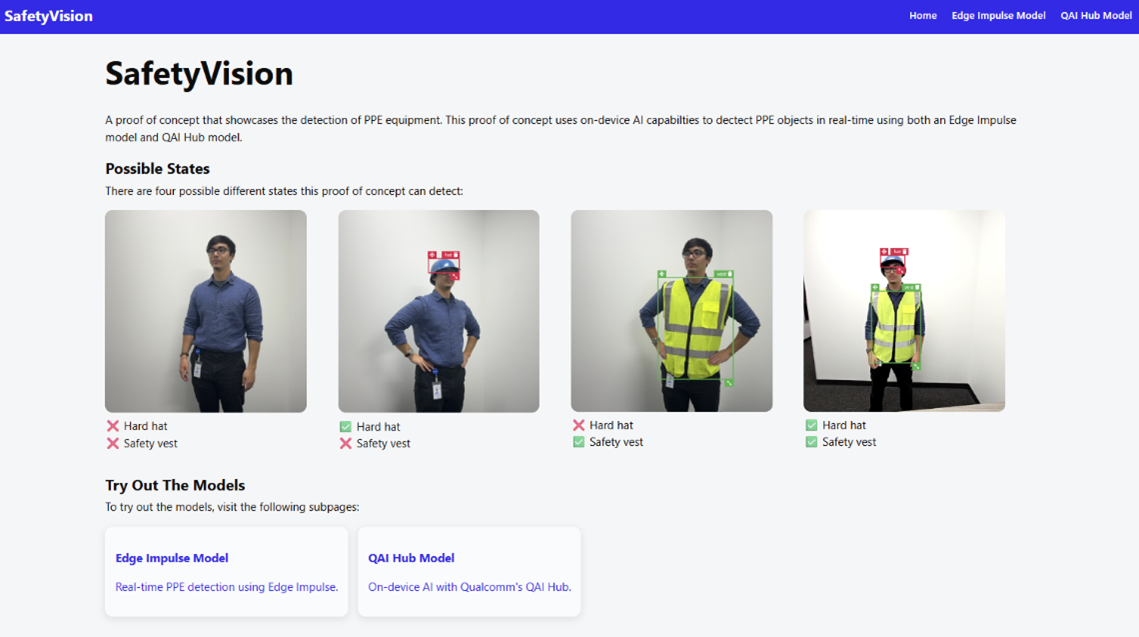Screen dimensions: 1139x637
Task: Click green check beside Hard hat, second image
Action: 345,427
